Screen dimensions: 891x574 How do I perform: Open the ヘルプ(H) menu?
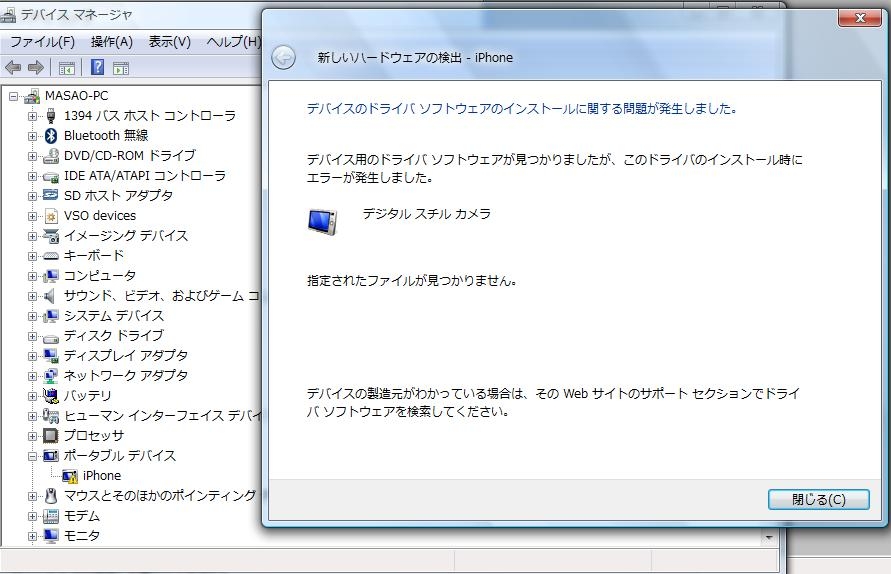point(233,42)
